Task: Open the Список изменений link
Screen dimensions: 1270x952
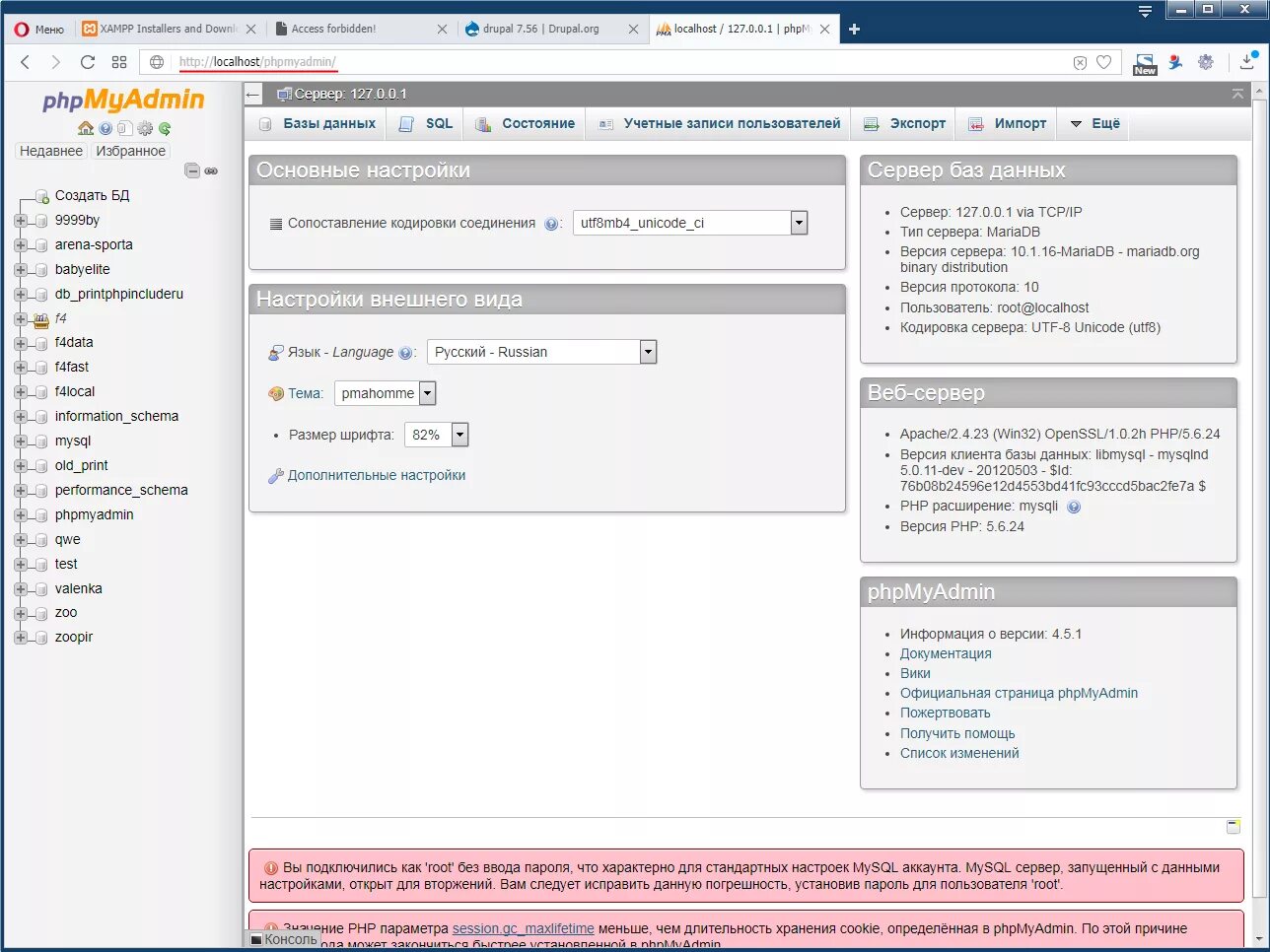Action: coord(959,753)
